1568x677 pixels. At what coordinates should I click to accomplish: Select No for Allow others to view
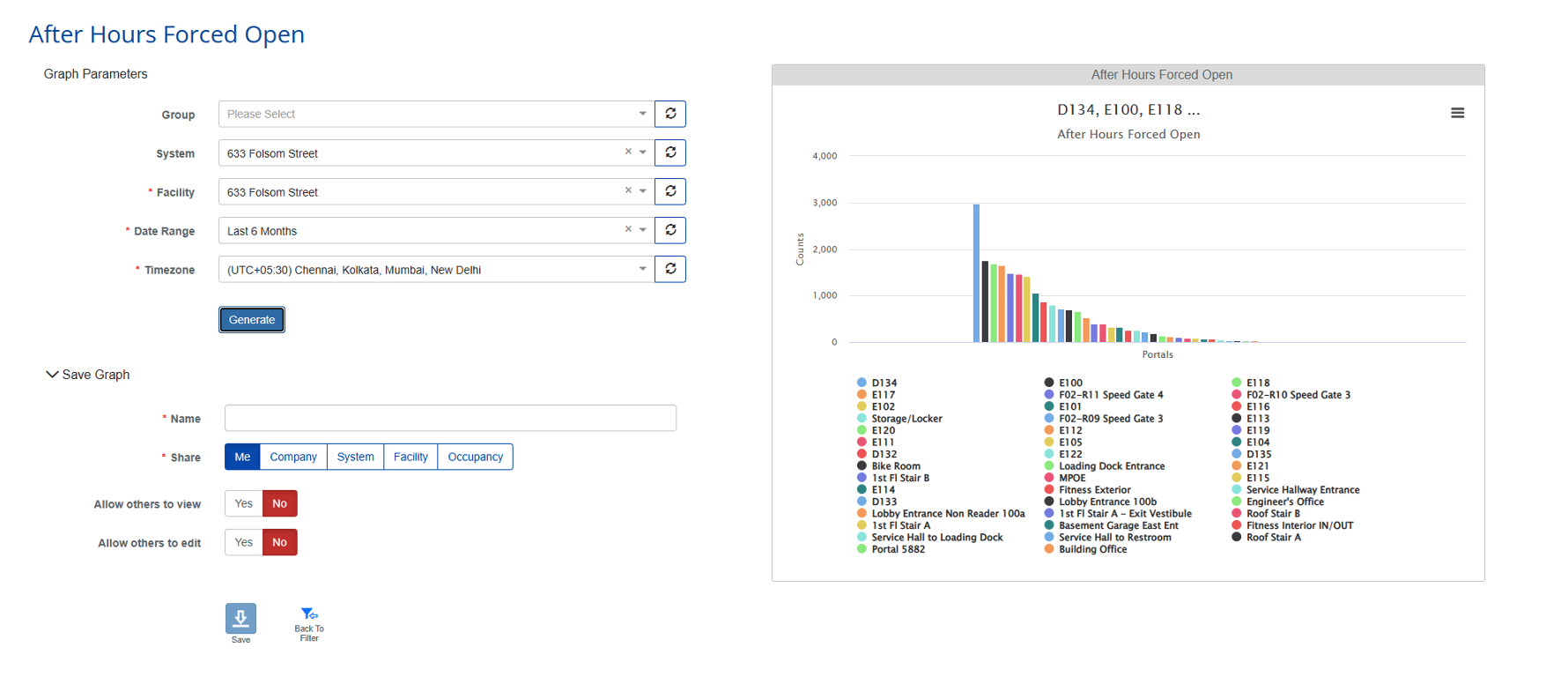click(279, 503)
